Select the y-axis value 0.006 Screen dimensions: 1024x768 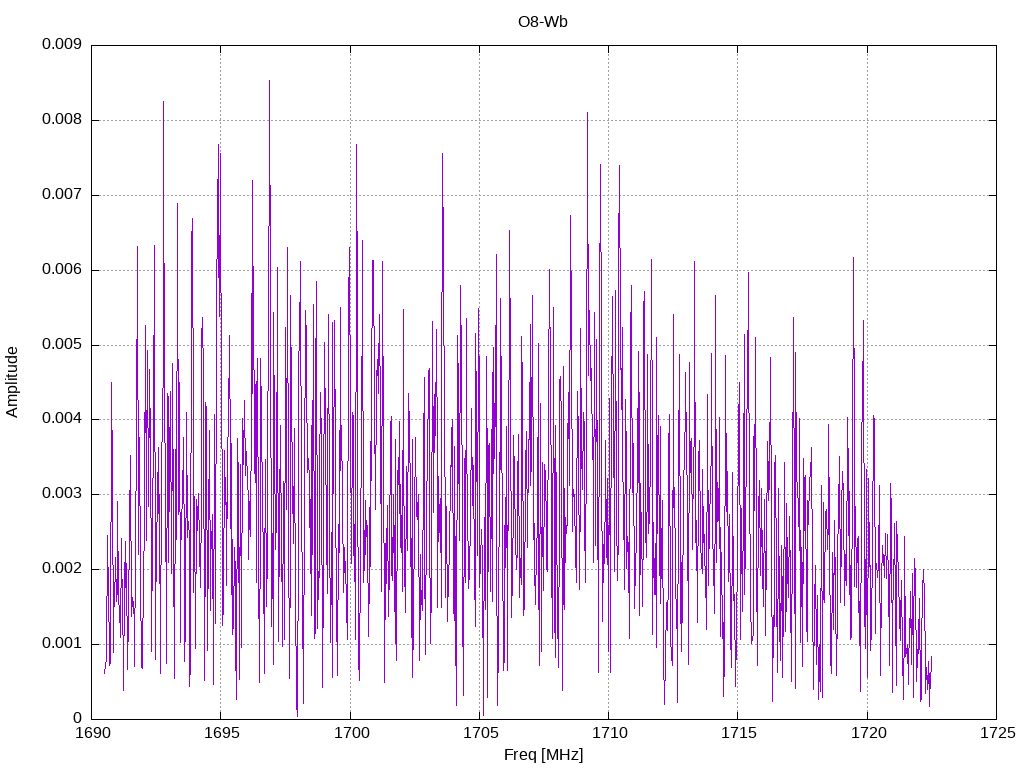[x=62, y=270]
